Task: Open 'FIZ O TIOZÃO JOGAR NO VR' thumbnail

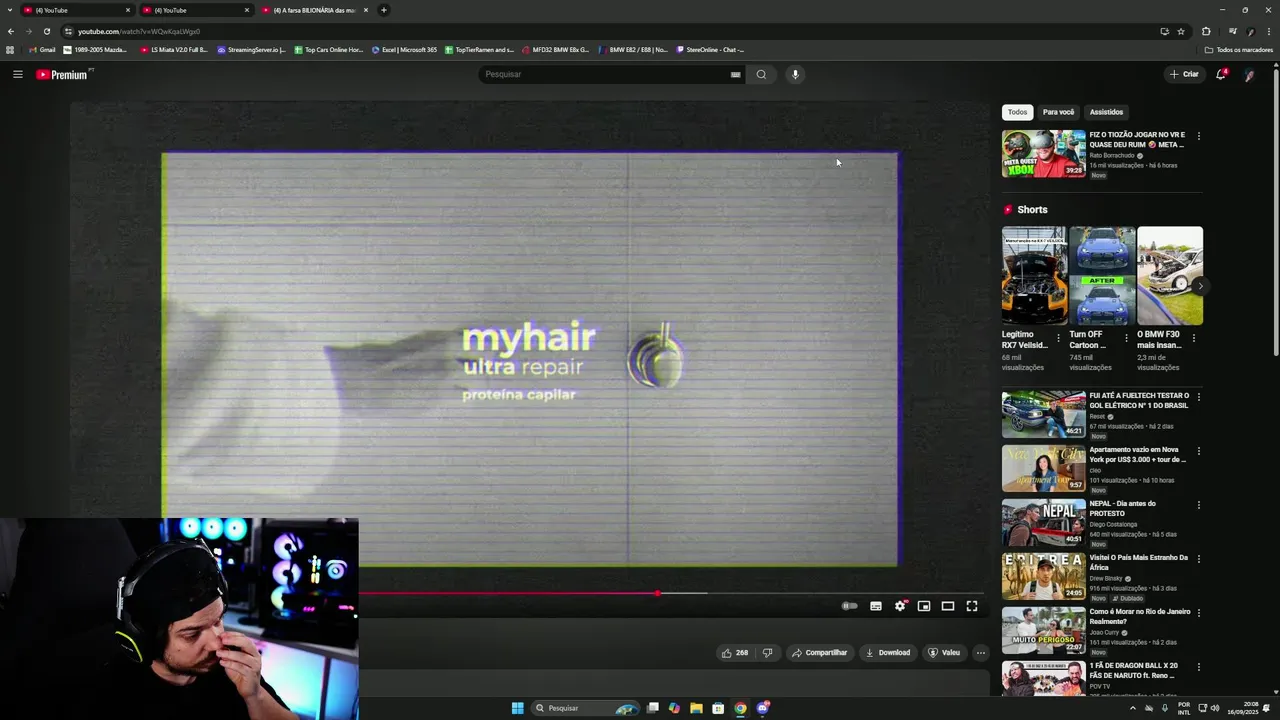Action: 1043,153
